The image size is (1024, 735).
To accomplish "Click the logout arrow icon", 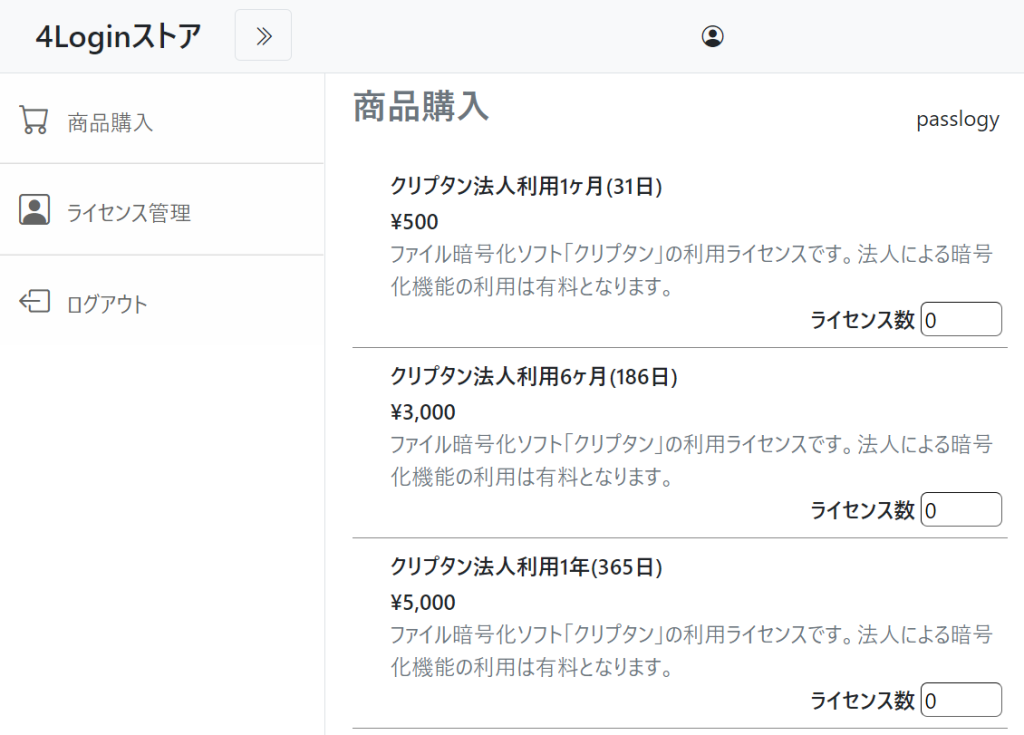I will coord(34,301).
